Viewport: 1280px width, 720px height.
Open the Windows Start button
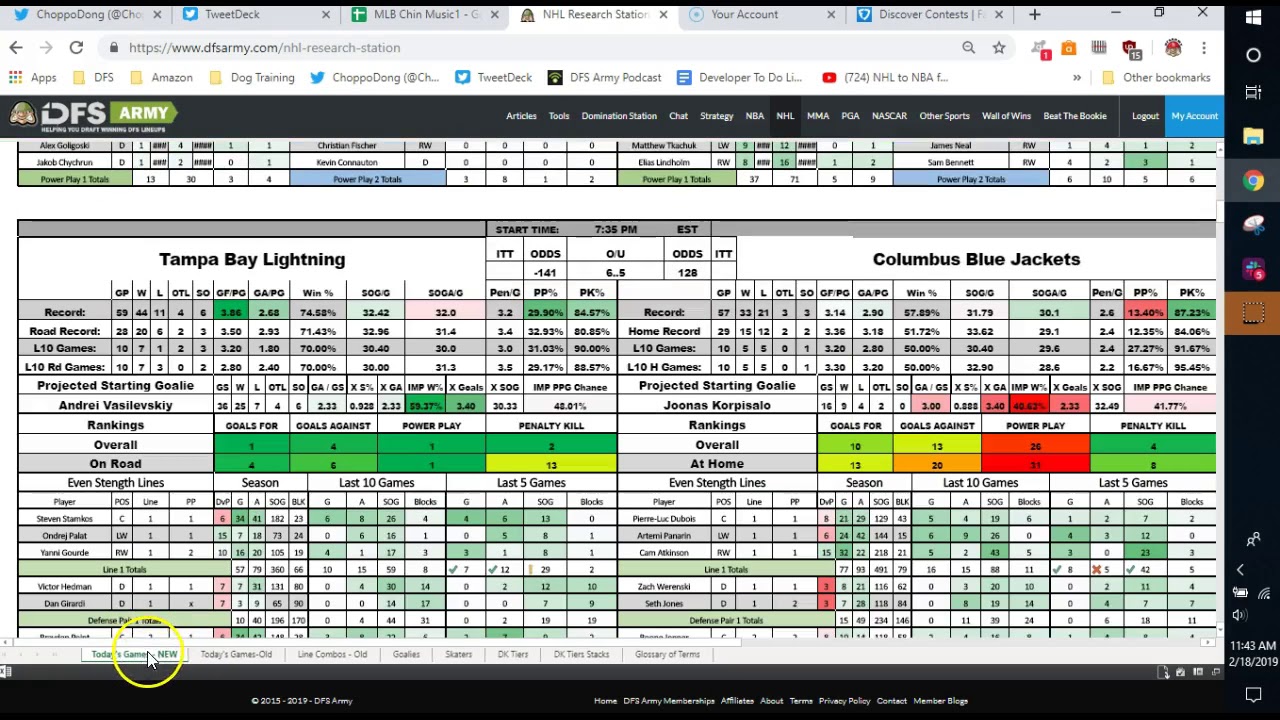coord(1253,17)
